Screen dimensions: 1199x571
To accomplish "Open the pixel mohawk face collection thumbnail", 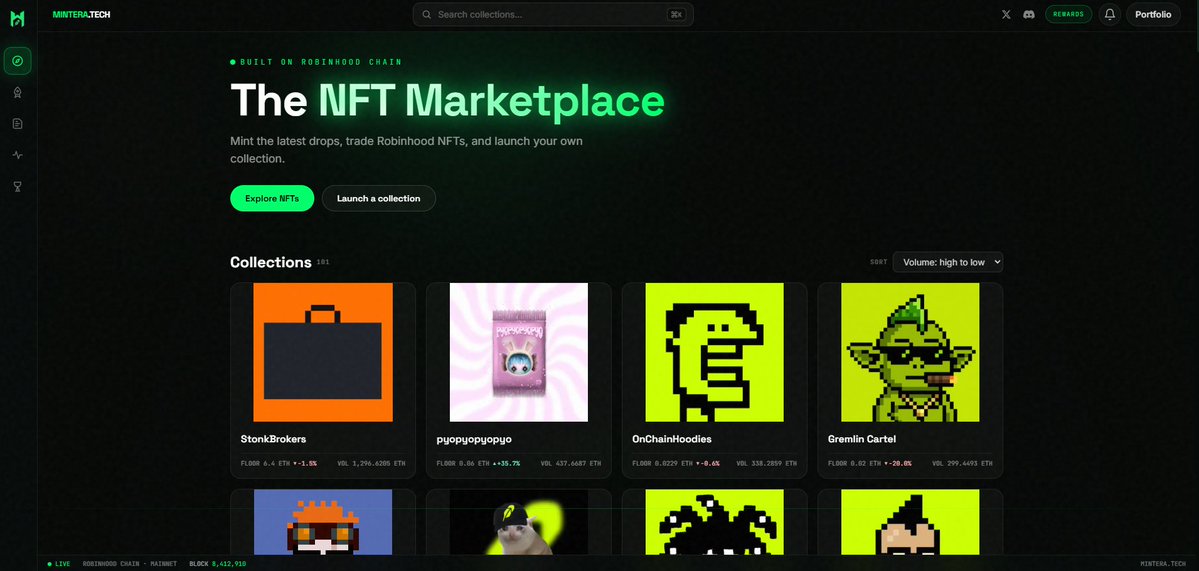I will [910, 523].
